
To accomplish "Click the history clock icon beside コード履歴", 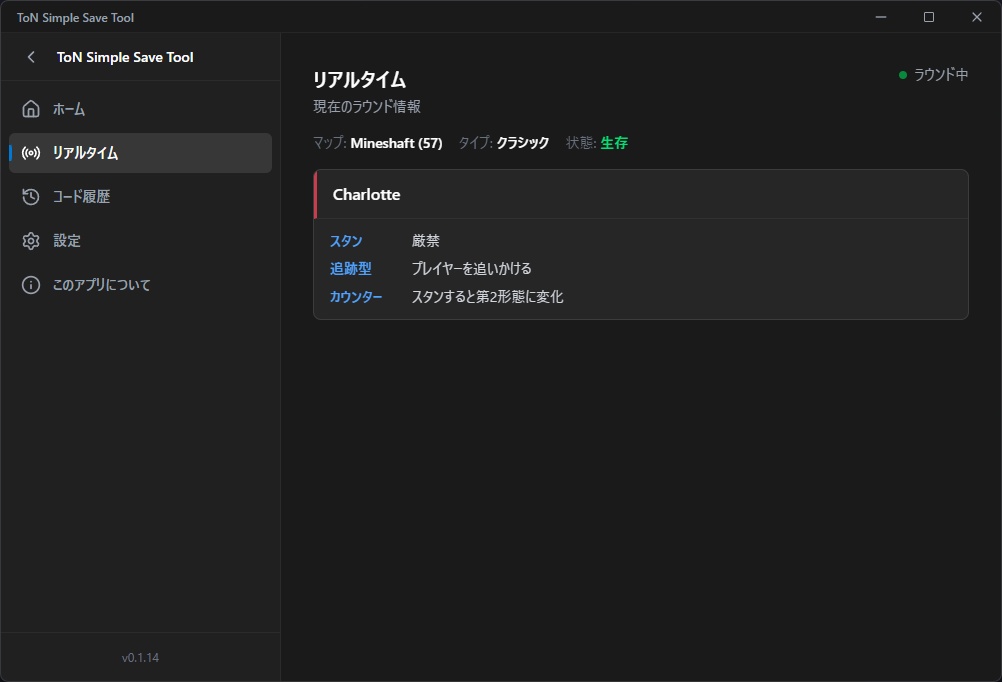I will [31, 197].
